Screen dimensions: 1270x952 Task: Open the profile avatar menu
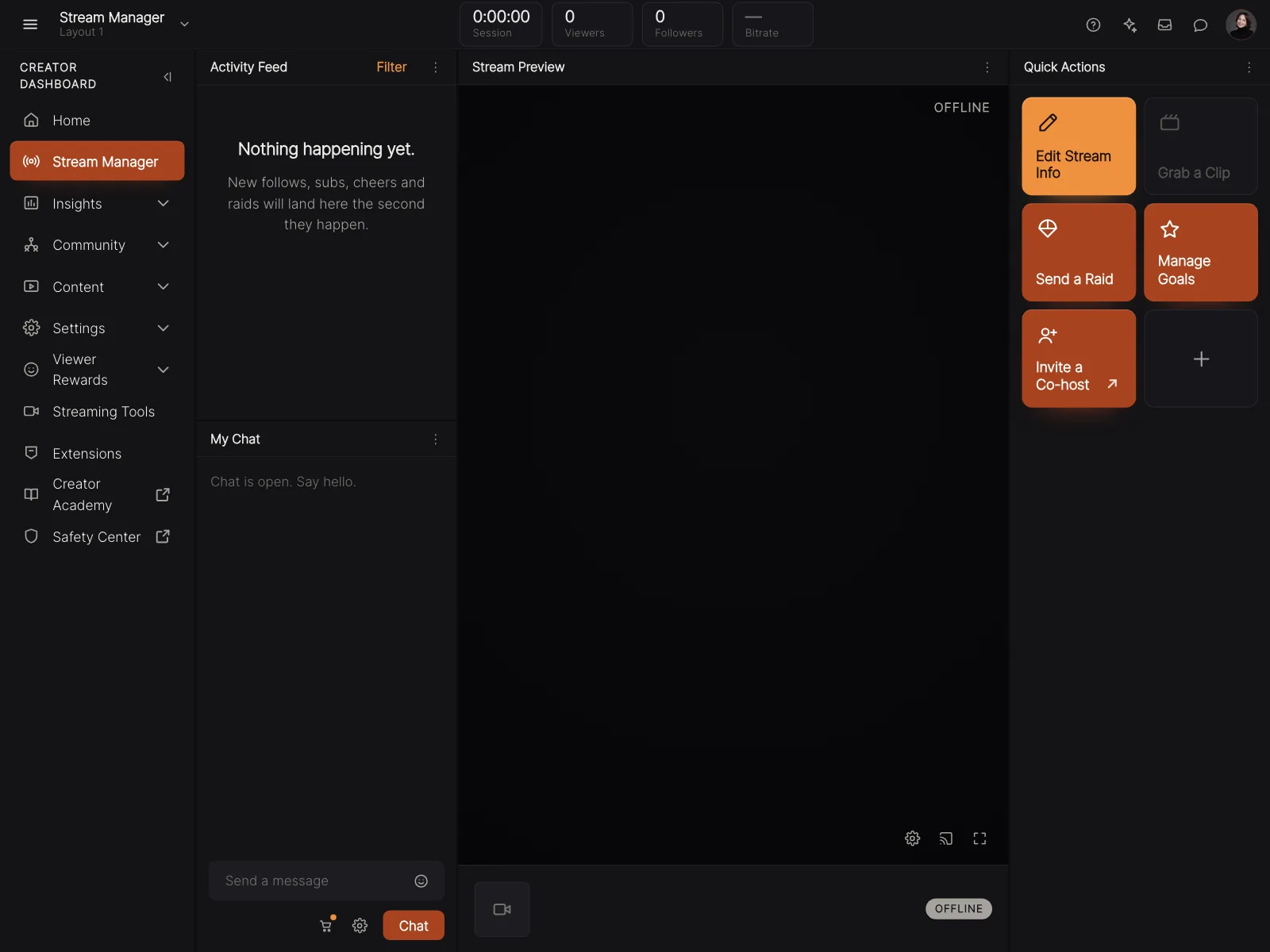(x=1241, y=25)
